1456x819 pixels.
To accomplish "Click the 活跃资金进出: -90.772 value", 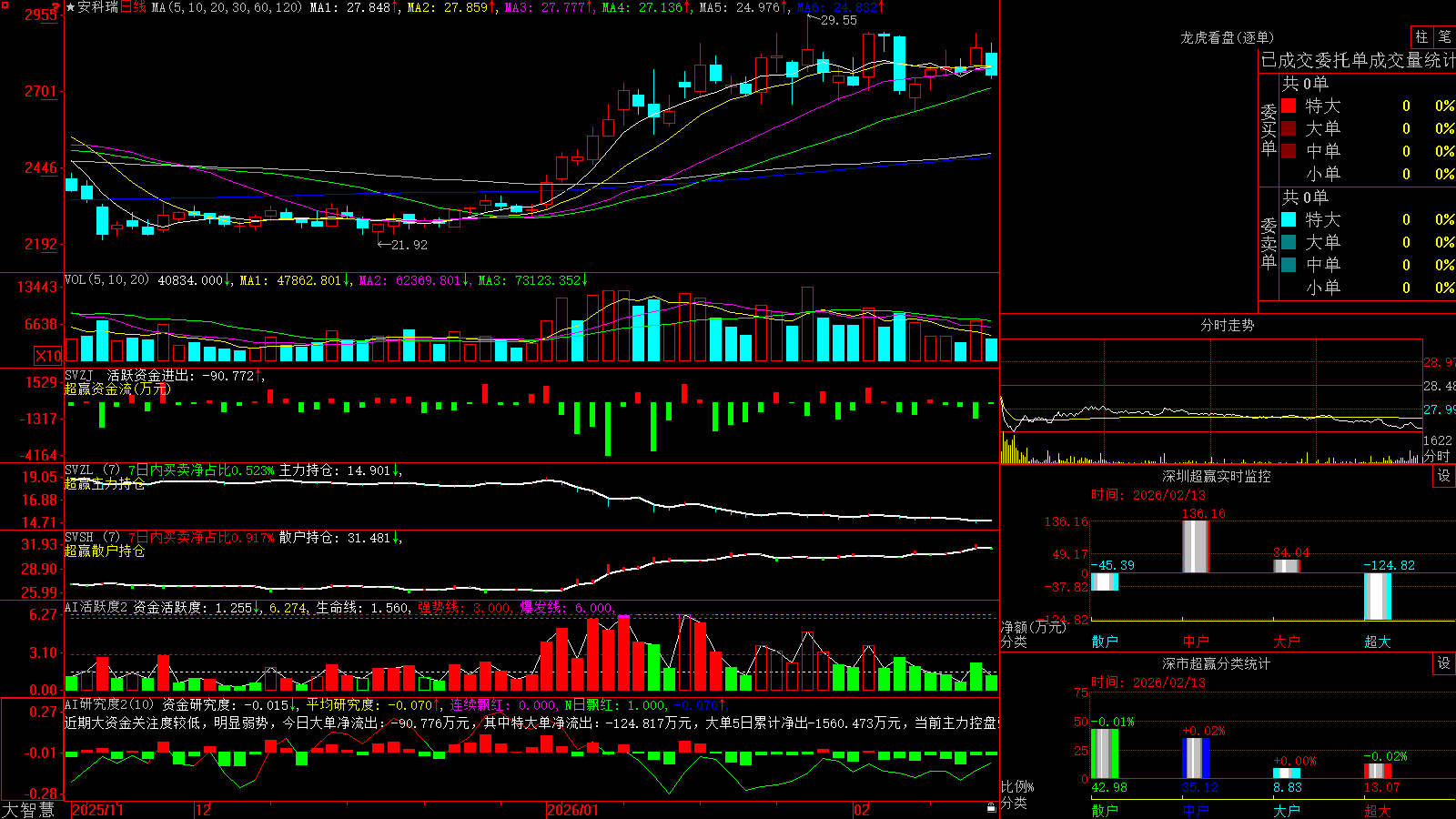I will click(181, 375).
